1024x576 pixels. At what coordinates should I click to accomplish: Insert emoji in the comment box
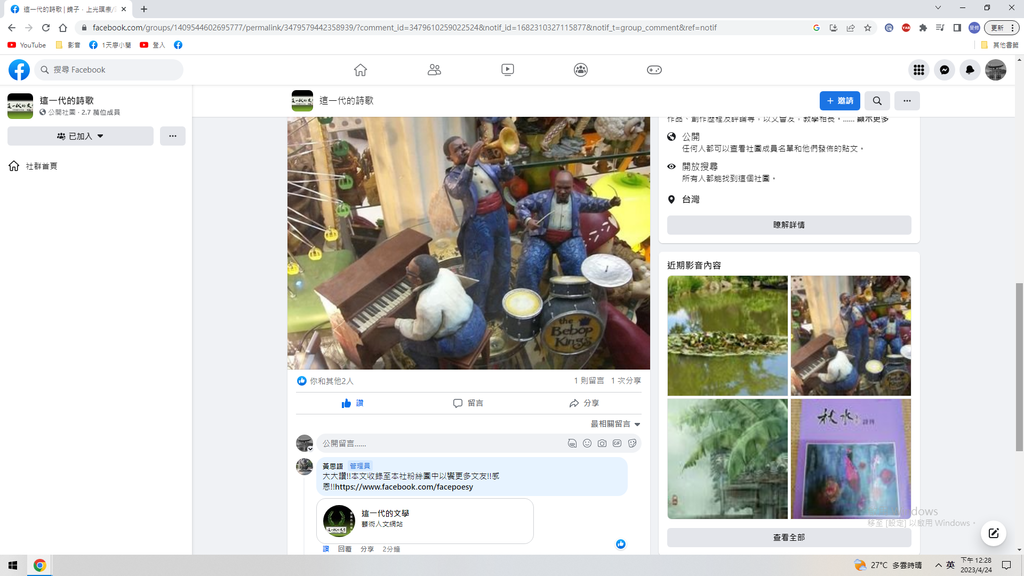[587, 443]
